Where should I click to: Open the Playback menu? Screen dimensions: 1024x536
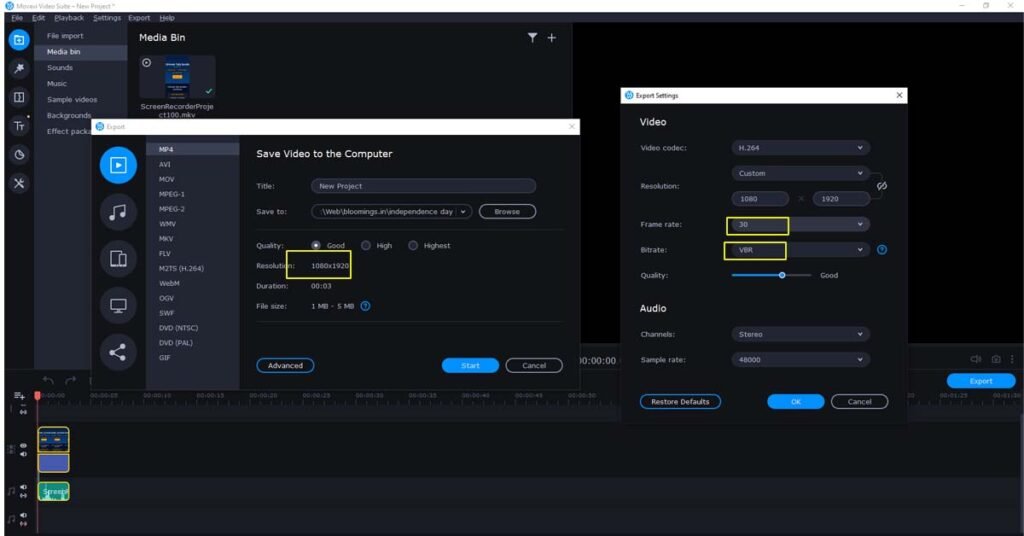click(x=69, y=18)
